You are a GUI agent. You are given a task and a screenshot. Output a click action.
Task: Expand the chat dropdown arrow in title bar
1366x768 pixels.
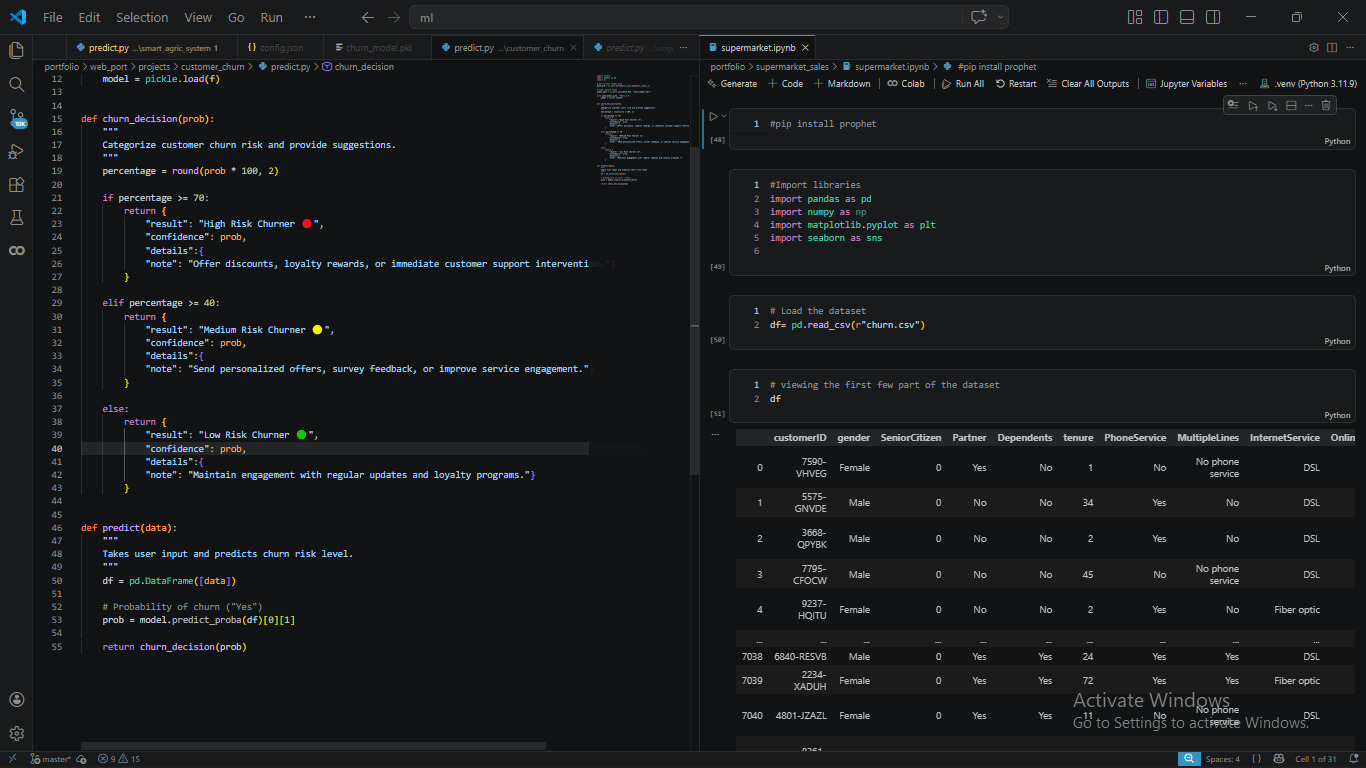pyautogui.click(x=999, y=17)
